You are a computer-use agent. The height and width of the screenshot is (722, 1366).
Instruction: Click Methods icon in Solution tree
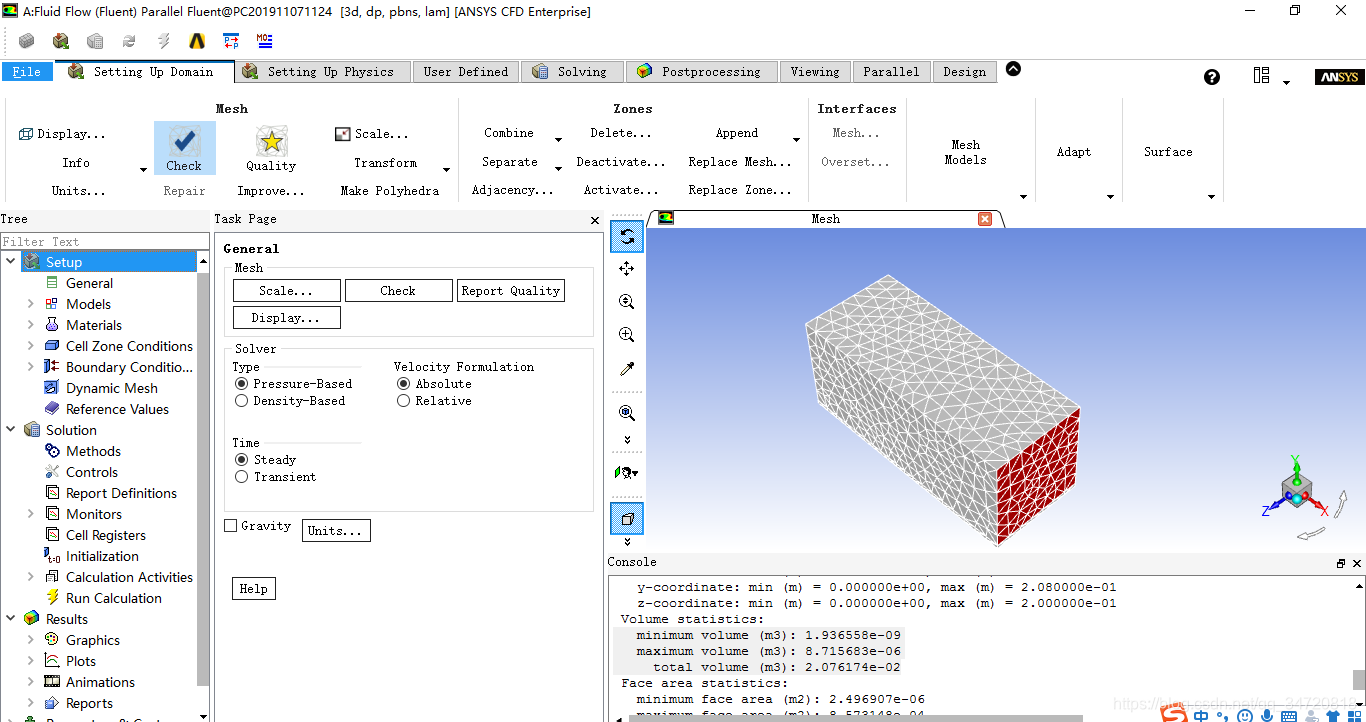(x=52, y=451)
